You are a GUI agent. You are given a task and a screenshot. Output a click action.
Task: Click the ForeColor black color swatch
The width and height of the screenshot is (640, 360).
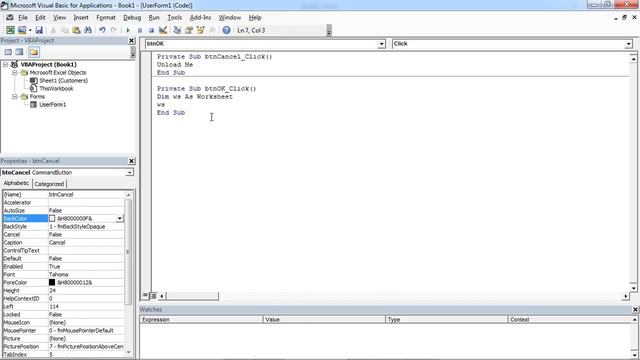52,282
